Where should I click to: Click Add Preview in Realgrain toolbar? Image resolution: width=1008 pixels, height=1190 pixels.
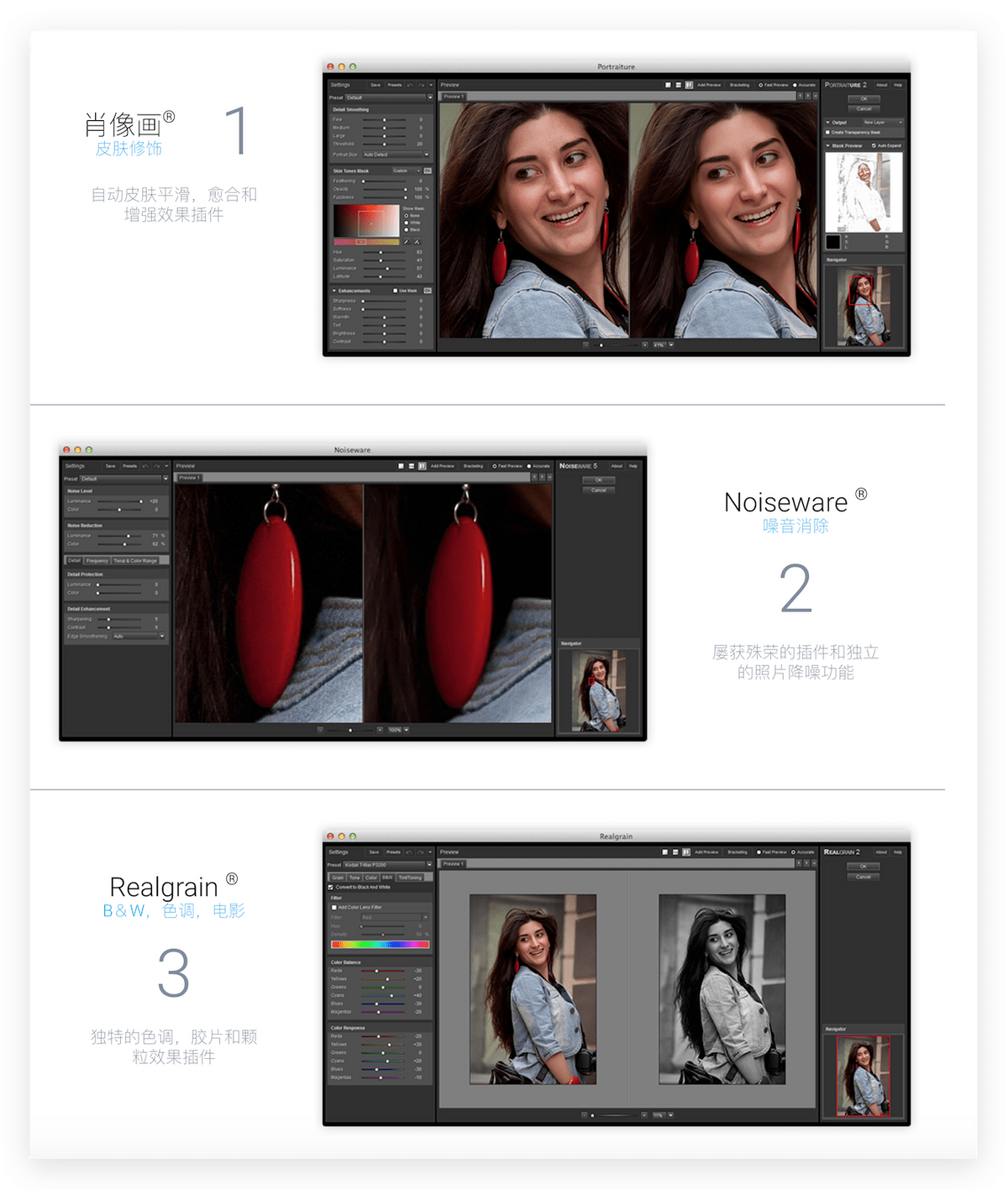coord(706,852)
